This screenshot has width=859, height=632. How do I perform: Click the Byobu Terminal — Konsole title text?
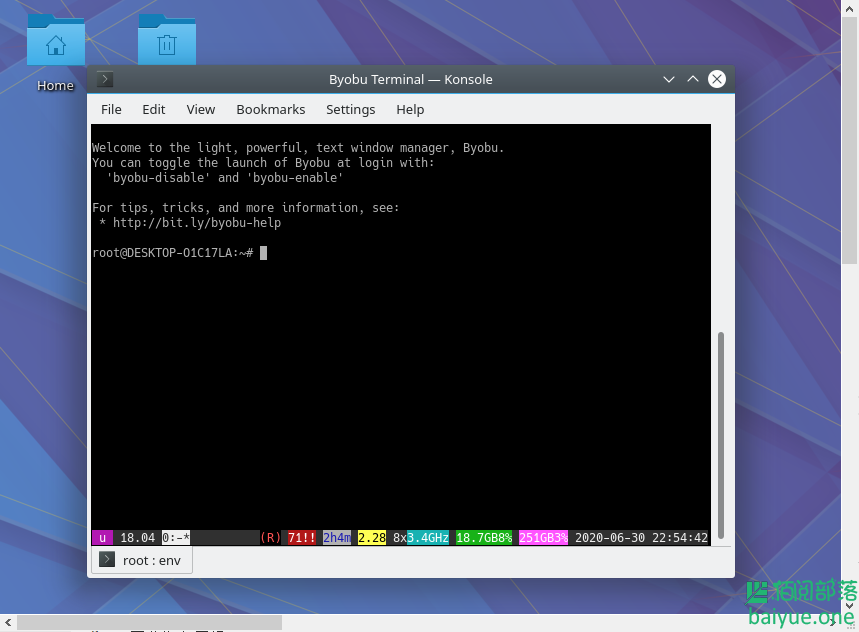410,79
